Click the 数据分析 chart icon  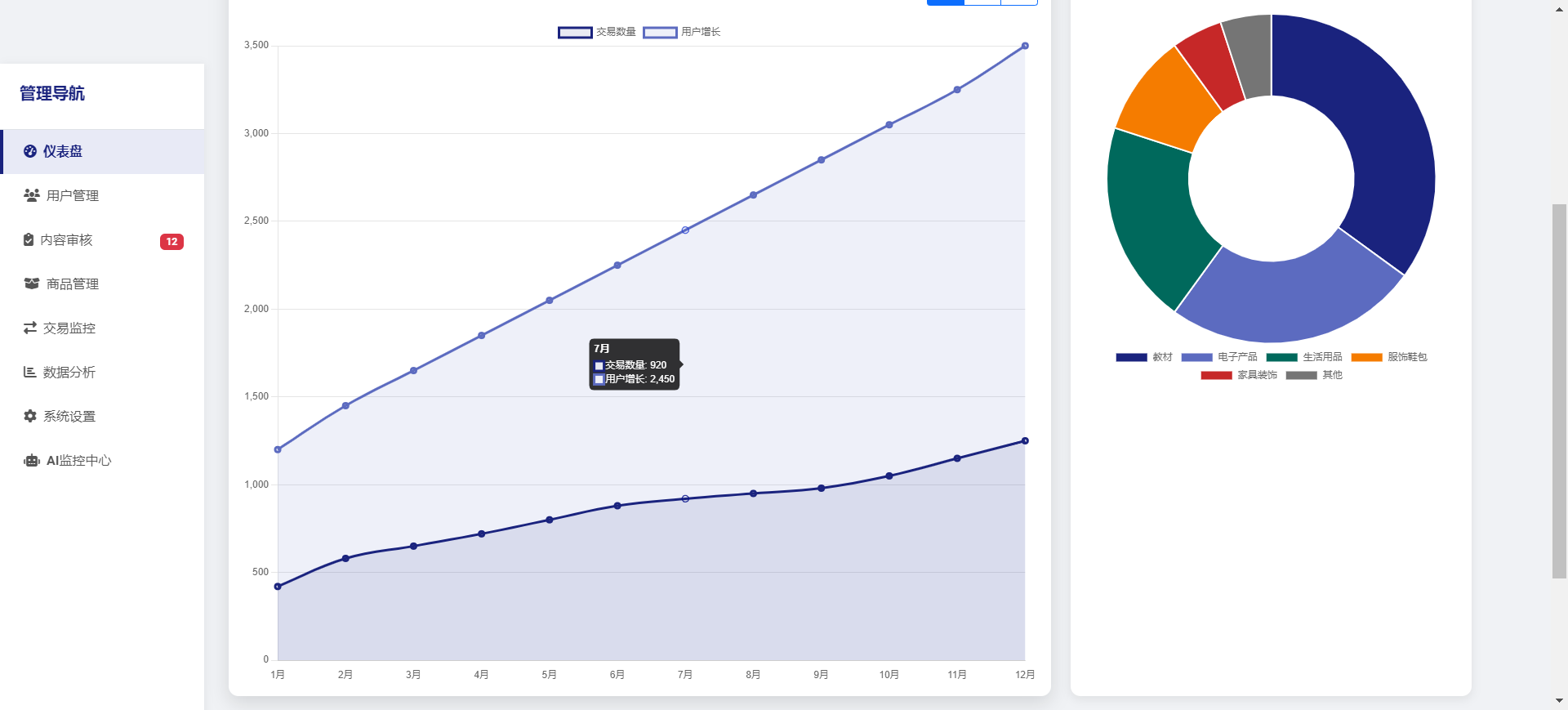click(x=30, y=372)
